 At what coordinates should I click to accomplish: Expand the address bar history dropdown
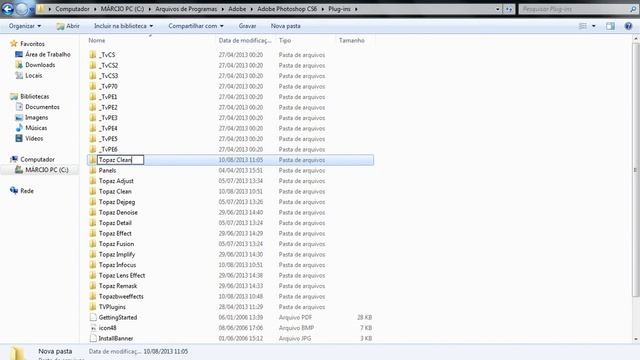(x=498, y=9)
